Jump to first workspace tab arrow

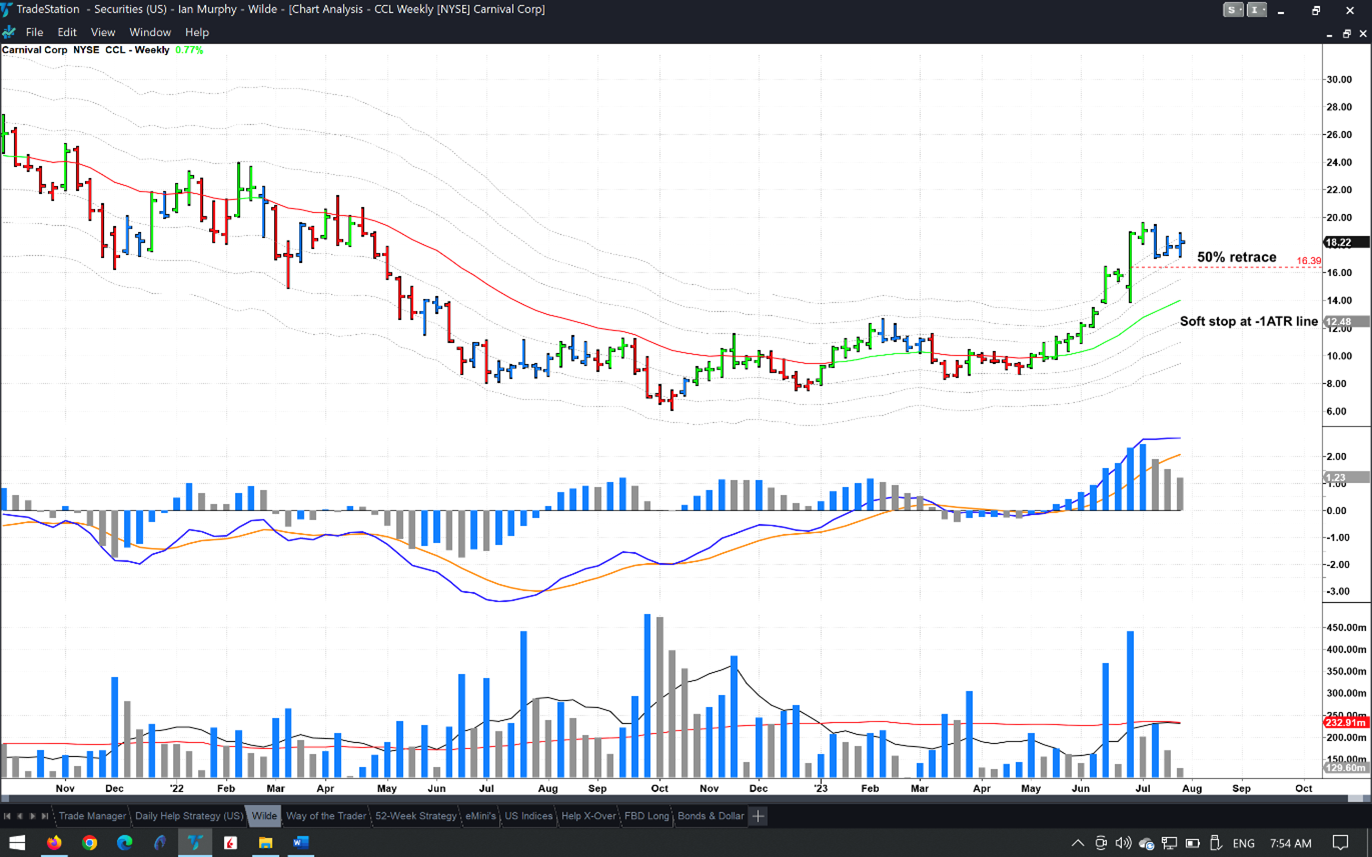coord(8,816)
